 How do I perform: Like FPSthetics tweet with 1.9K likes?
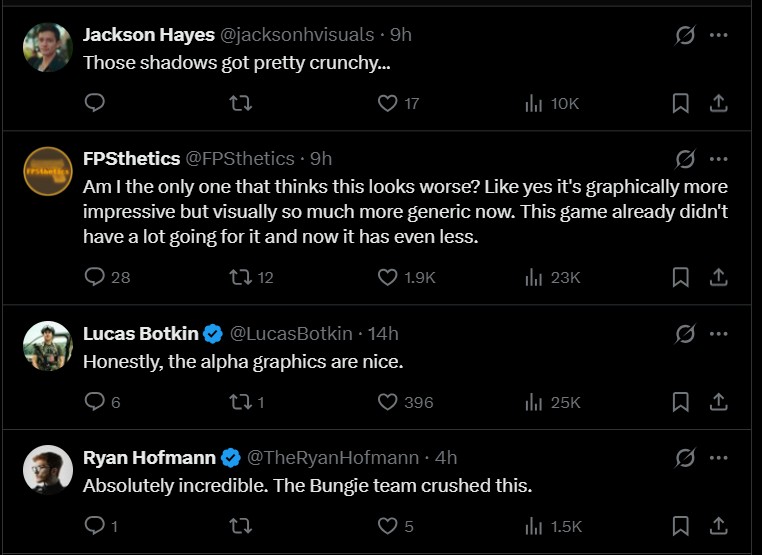[388, 277]
